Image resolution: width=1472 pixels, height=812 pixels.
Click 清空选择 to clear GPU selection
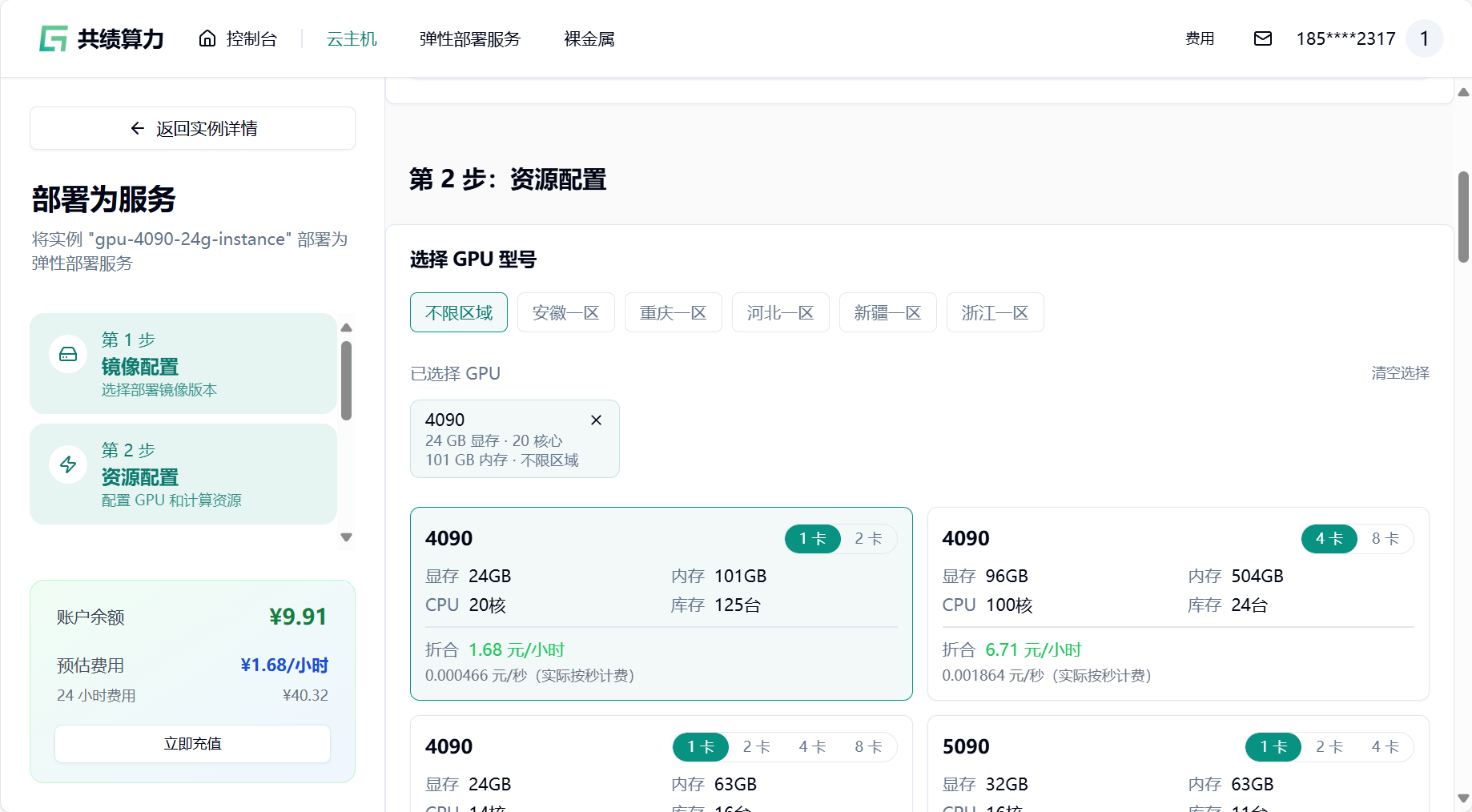tap(1400, 373)
